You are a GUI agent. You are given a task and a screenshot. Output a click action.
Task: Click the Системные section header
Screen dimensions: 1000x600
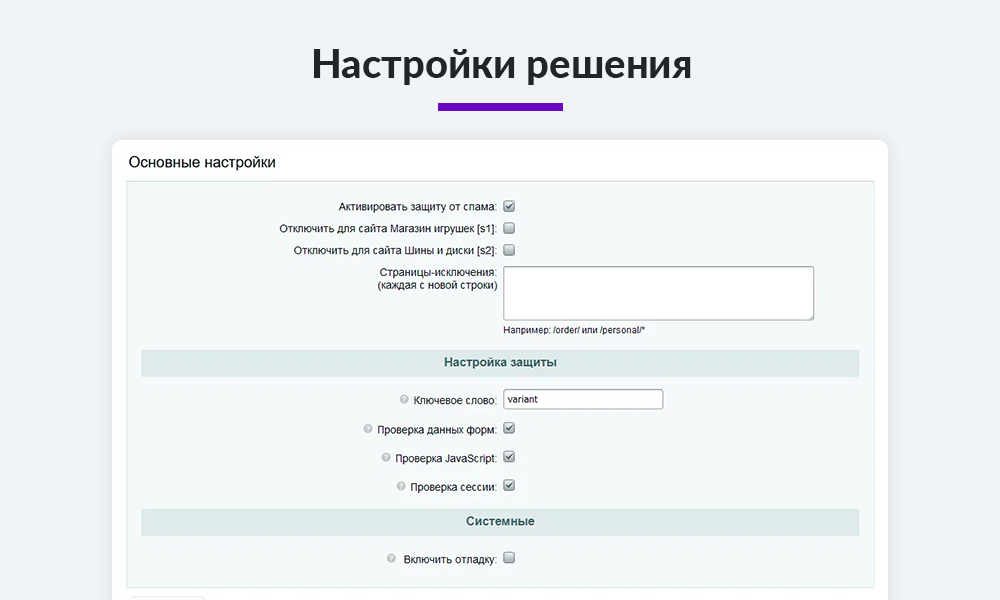click(500, 521)
